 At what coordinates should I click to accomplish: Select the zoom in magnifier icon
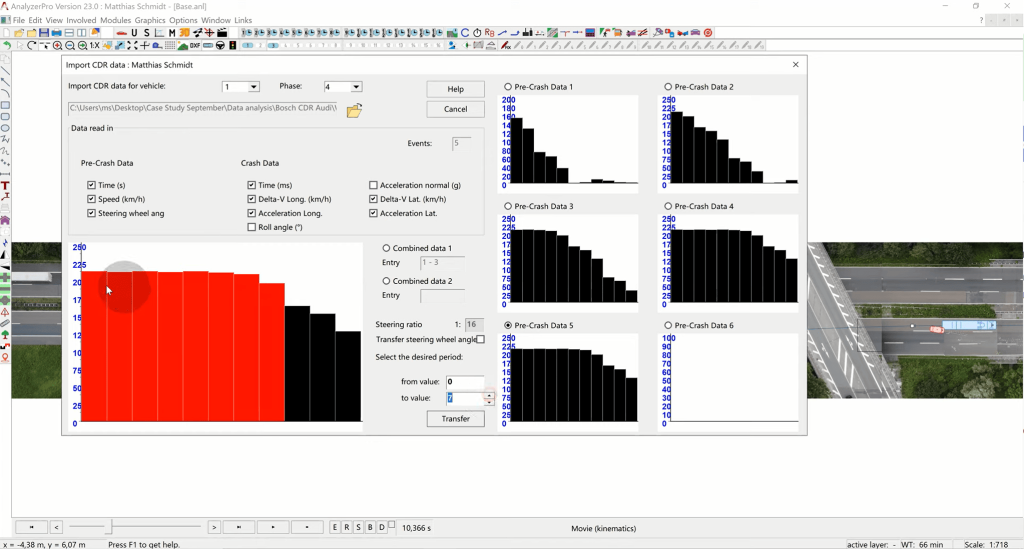click(x=58, y=46)
